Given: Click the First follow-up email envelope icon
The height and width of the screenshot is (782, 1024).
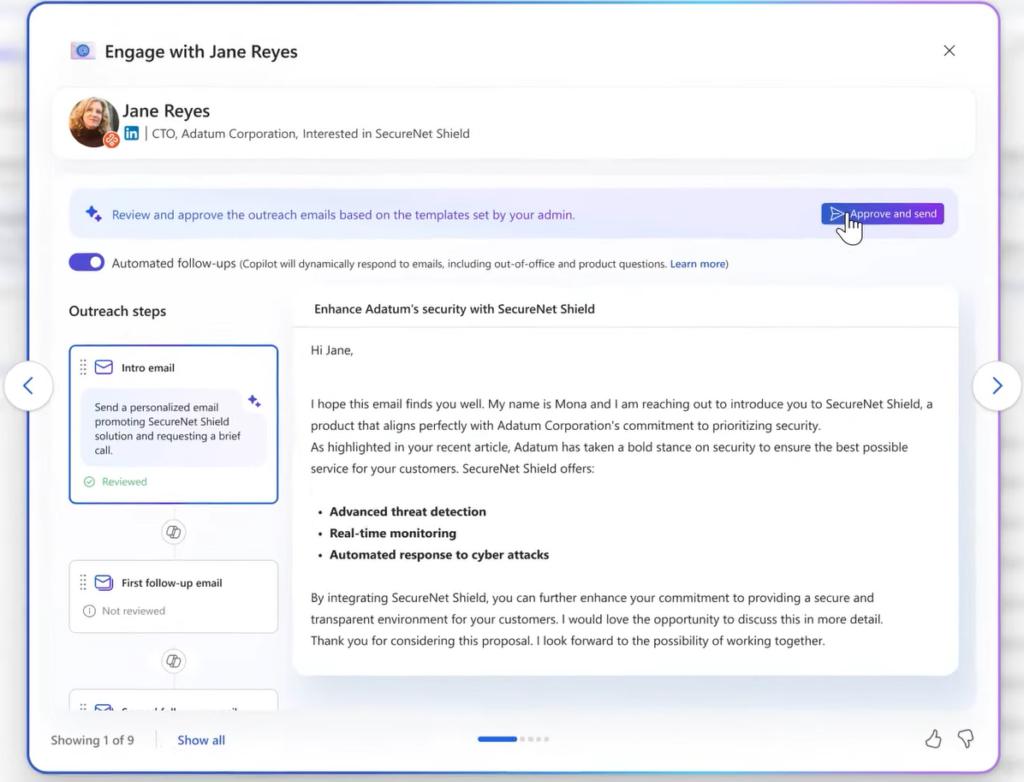Looking at the screenshot, I should click(103, 582).
